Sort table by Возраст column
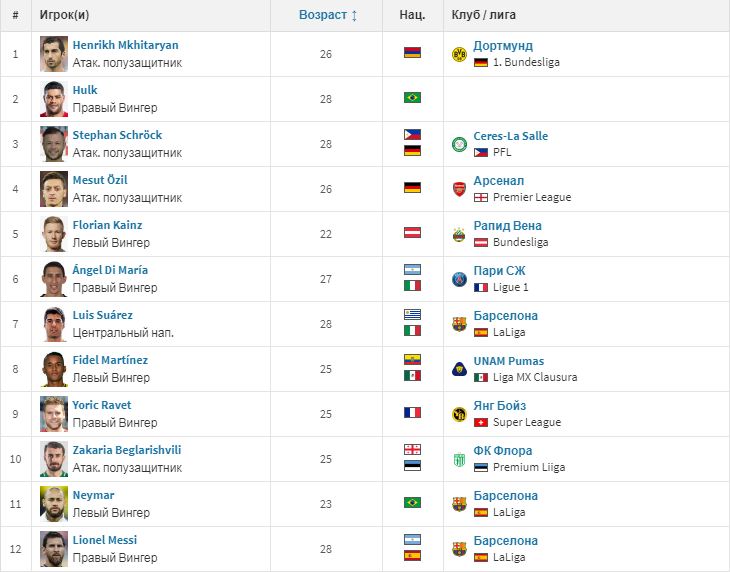730x572 pixels. click(328, 15)
